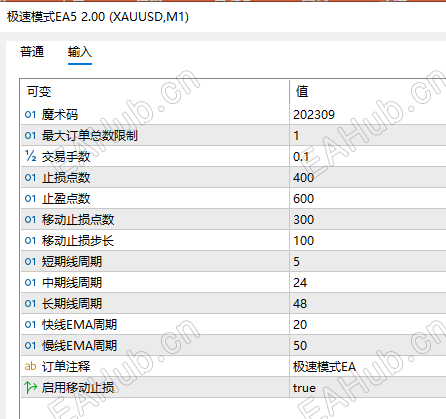Select the 最大订单总数限制 parameter name
446x419 pixels.
(90, 136)
